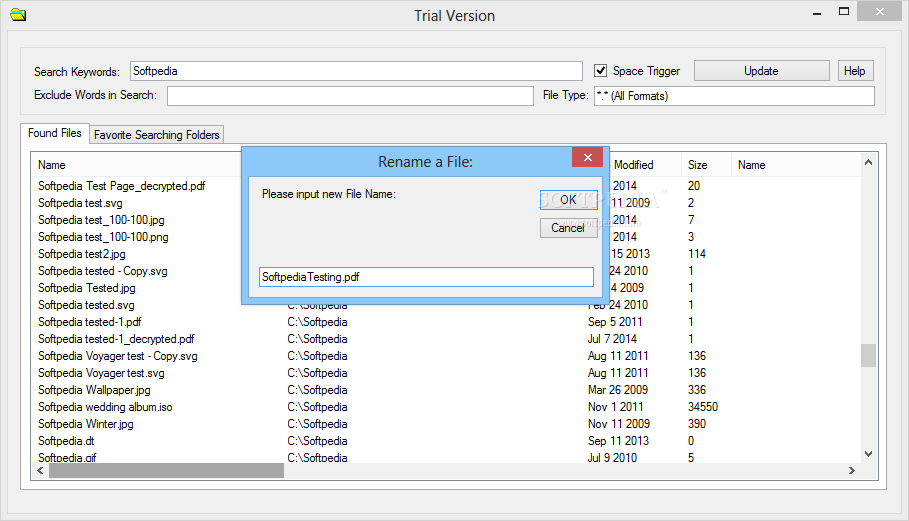Click horizontal scrollbar left arrow
Image resolution: width=909 pixels, height=521 pixels.
pyautogui.click(x=40, y=471)
